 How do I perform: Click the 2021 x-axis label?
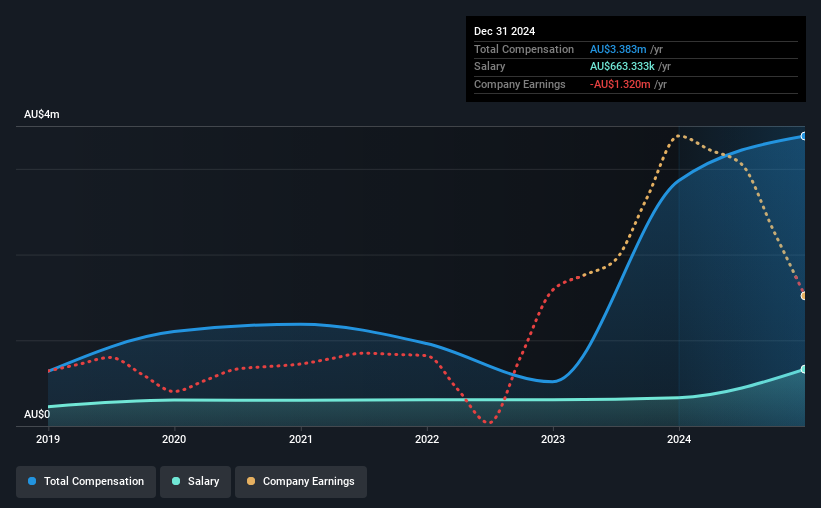click(301, 439)
